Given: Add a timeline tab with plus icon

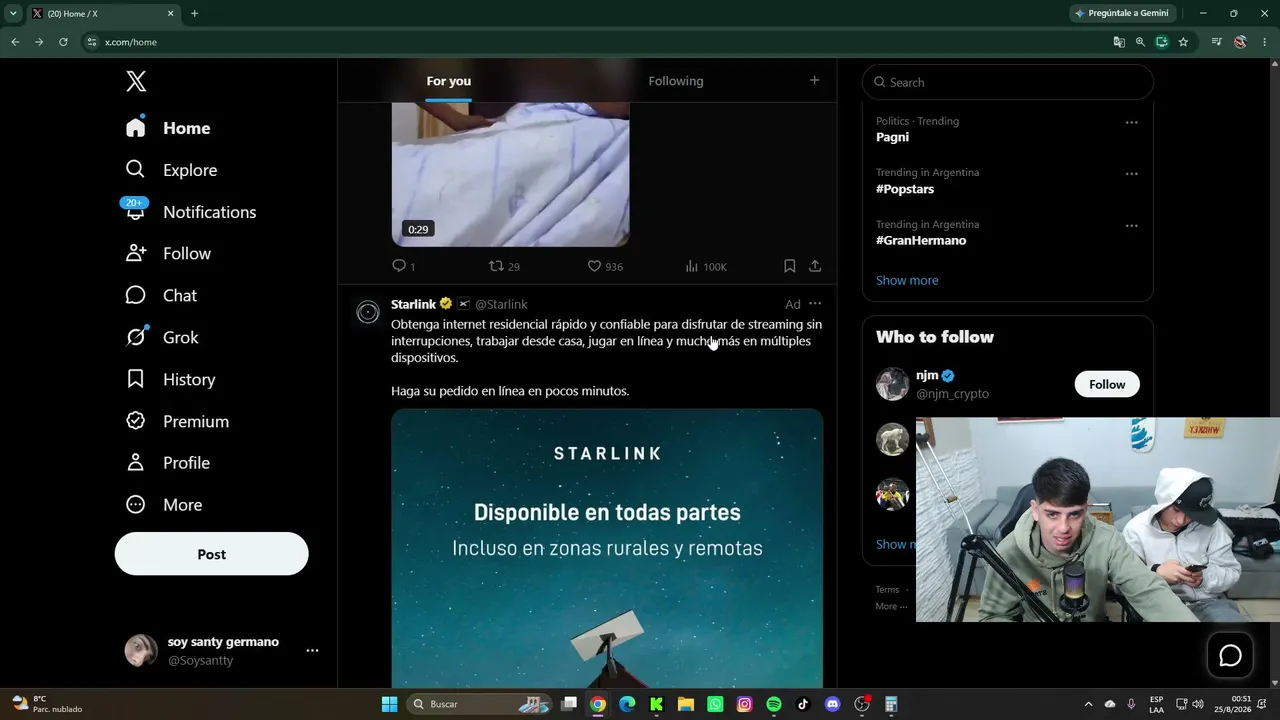Looking at the screenshot, I should (814, 80).
